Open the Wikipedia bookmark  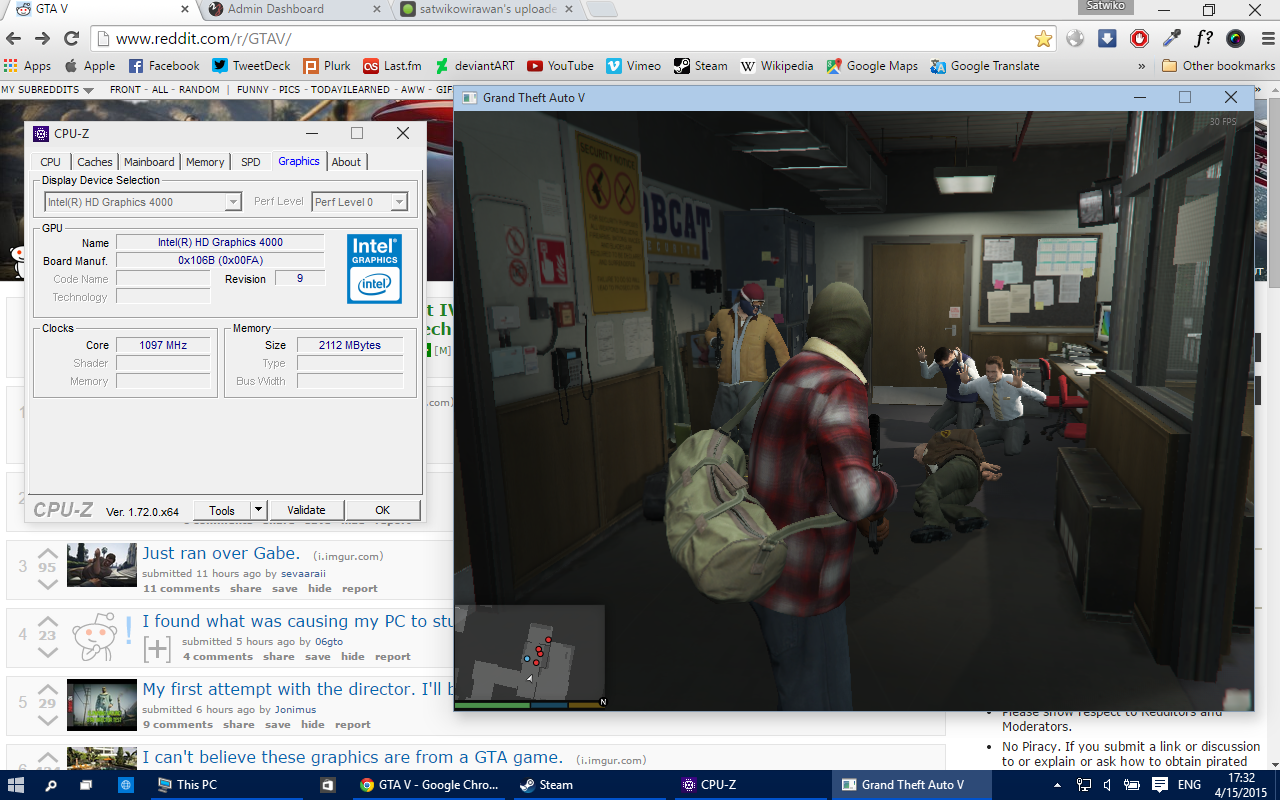tap(776, 66)
